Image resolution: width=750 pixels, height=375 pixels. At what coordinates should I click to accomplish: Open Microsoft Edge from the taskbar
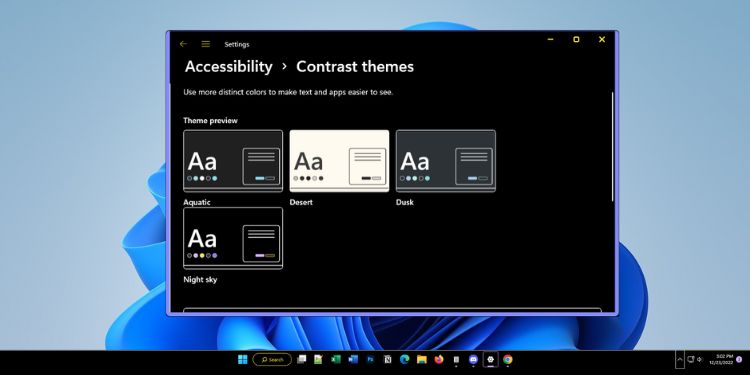coord(405,359)
